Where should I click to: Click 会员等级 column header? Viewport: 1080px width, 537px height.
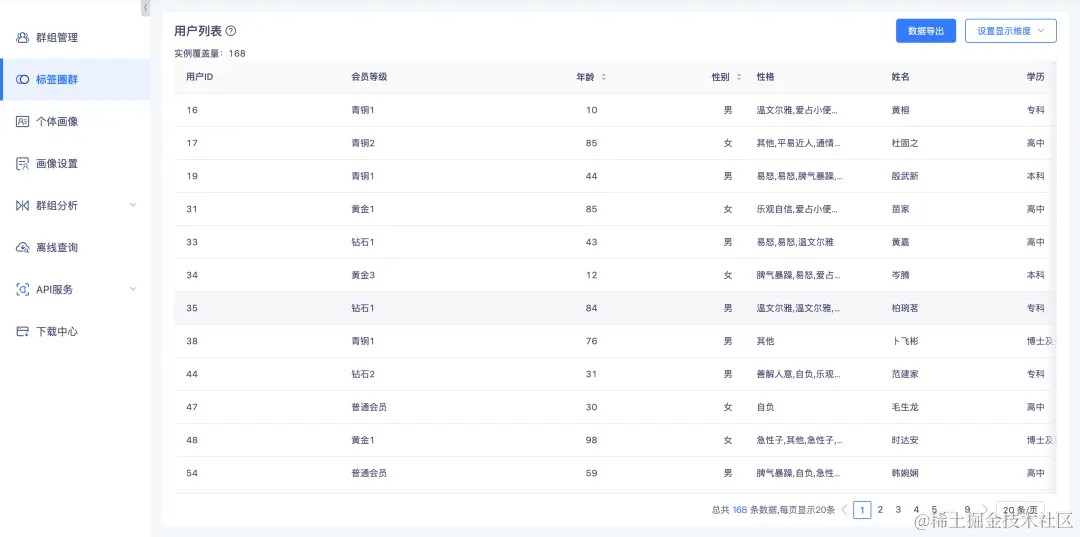[x=369, y=77]
